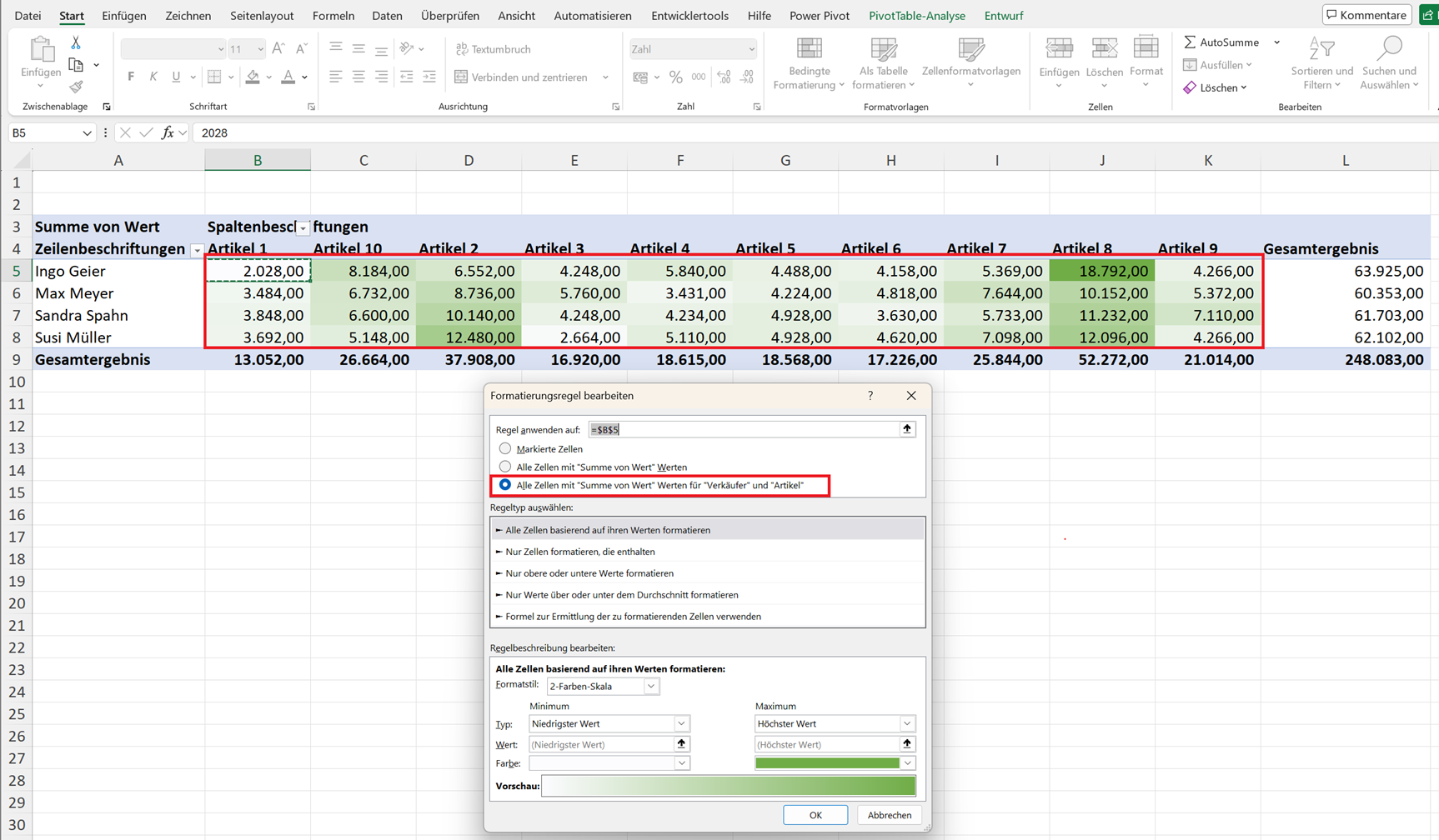1439x840 pixels.
Task: Open the PivotTable-Analyse ribbon tab
Action: point(916,16)
